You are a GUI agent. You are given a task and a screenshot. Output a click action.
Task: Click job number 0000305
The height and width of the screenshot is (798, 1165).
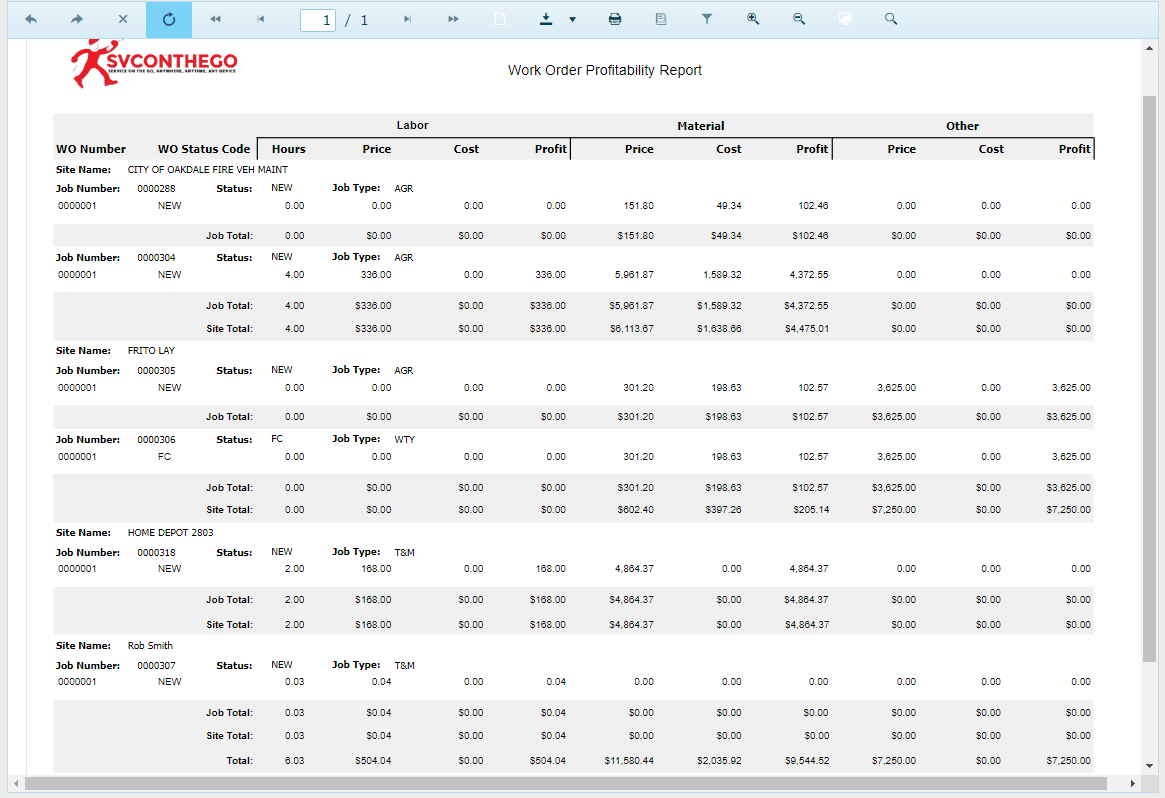coord(156,370)
